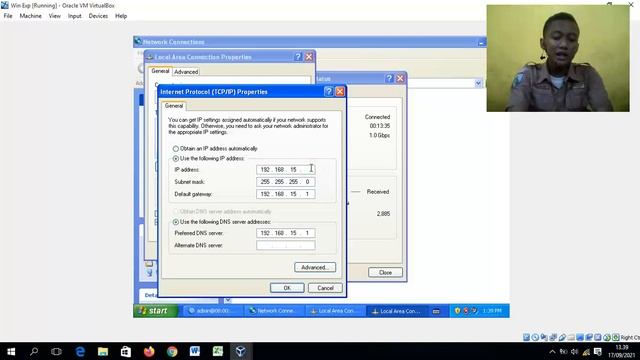
Task: Launch Google Chrome from host taskbar
Action: (172, 351)
